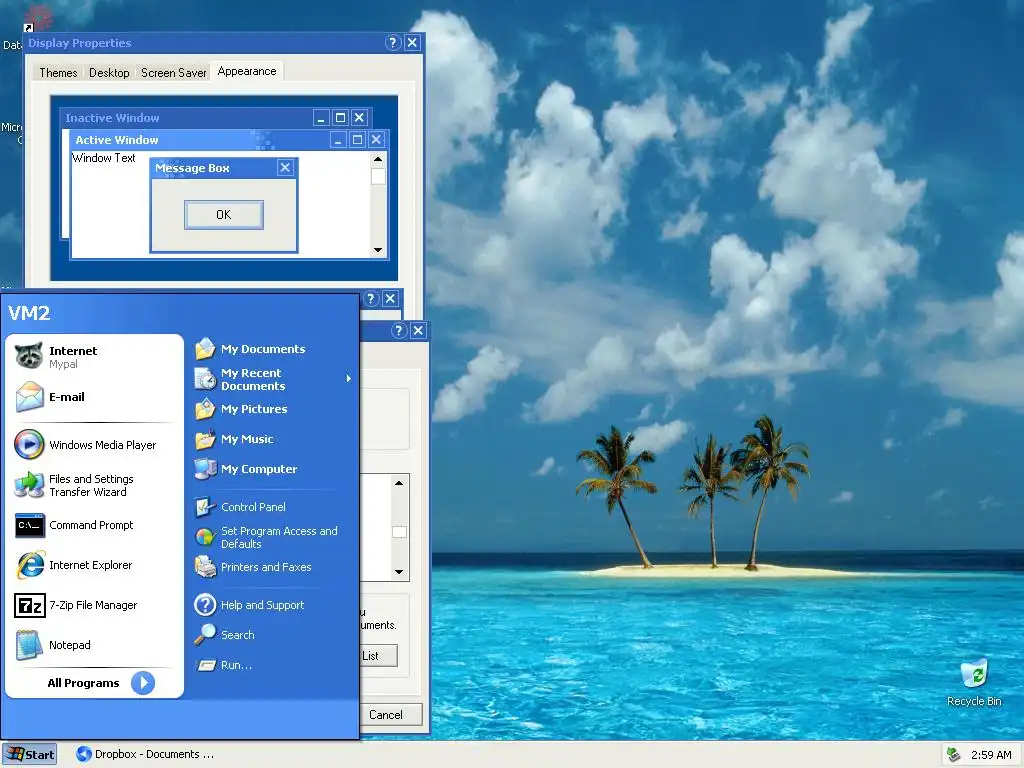The height and width of the screenshot is (768, 1024).
Task: Open My Music folder
Action: point(274,439)
